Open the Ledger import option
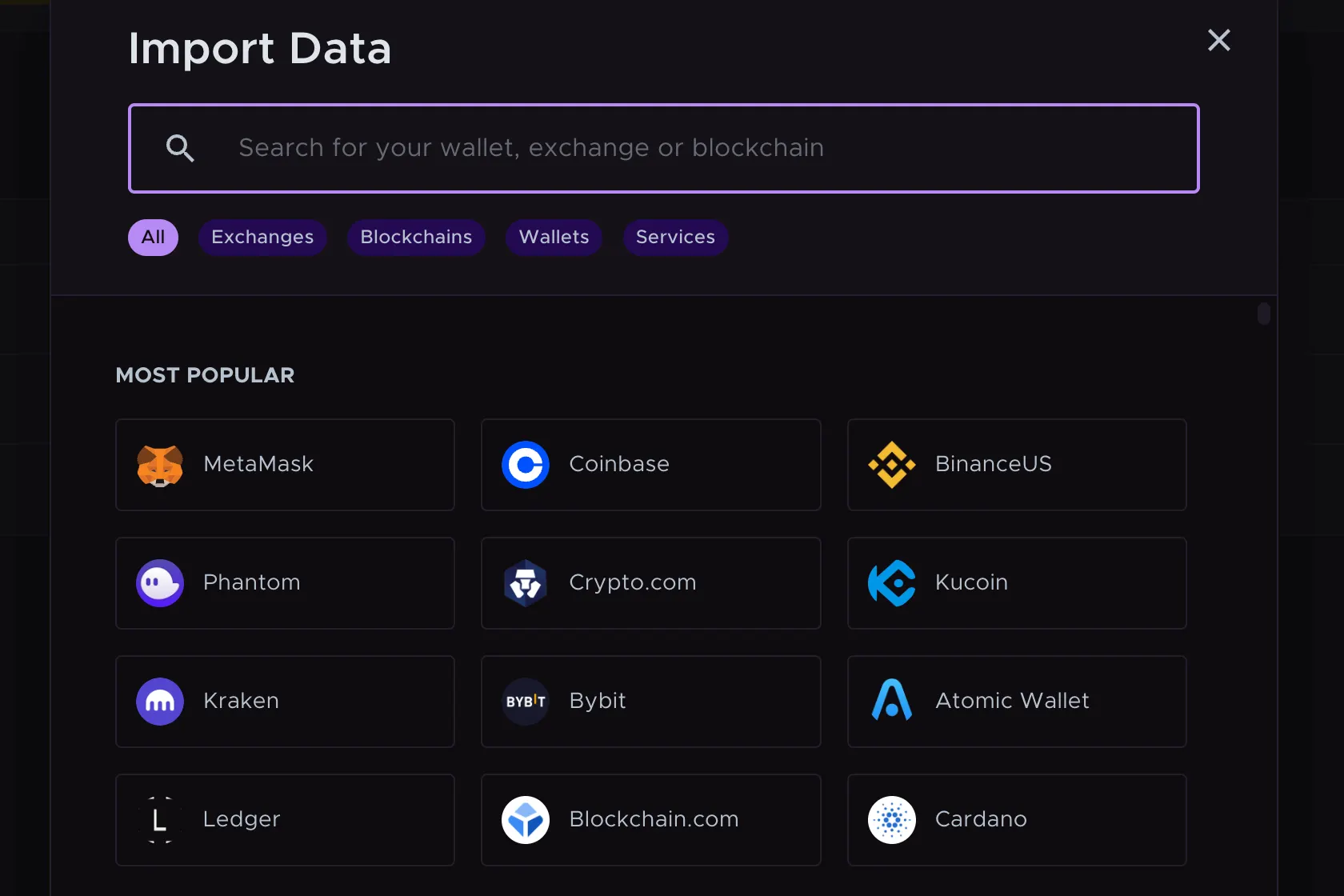 click(x=285, y=820)
